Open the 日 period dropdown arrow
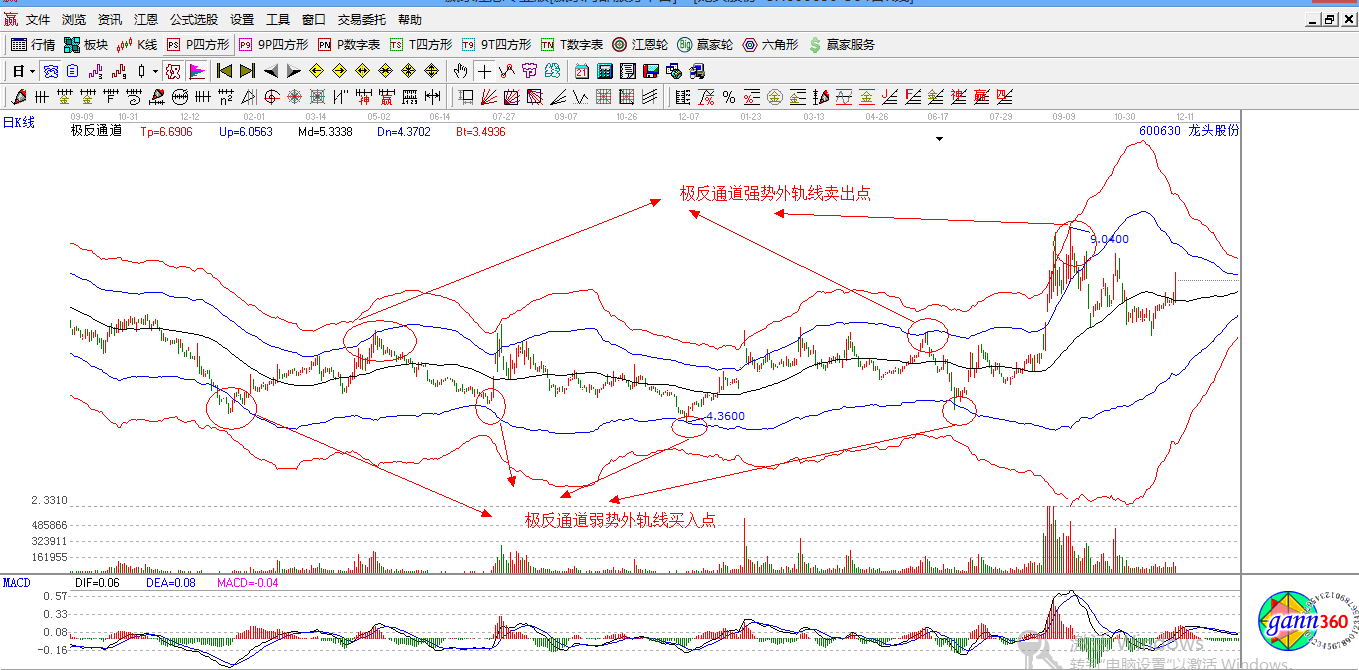1359x670 pixels. click(32, 71)
